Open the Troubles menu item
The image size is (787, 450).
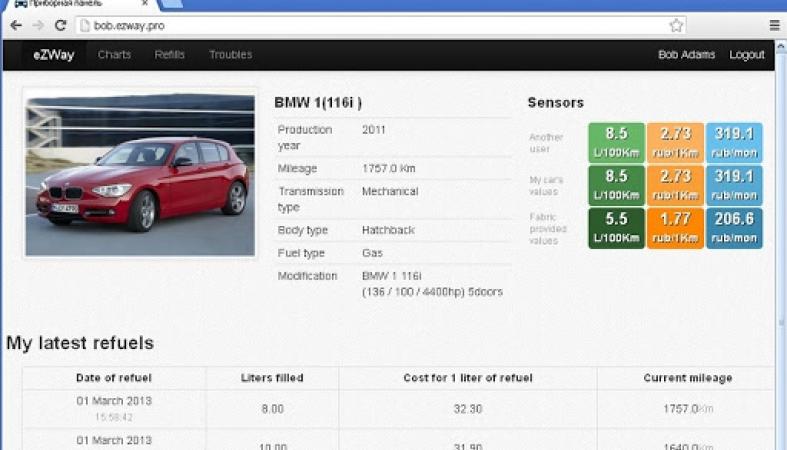[x=230, y=55]
